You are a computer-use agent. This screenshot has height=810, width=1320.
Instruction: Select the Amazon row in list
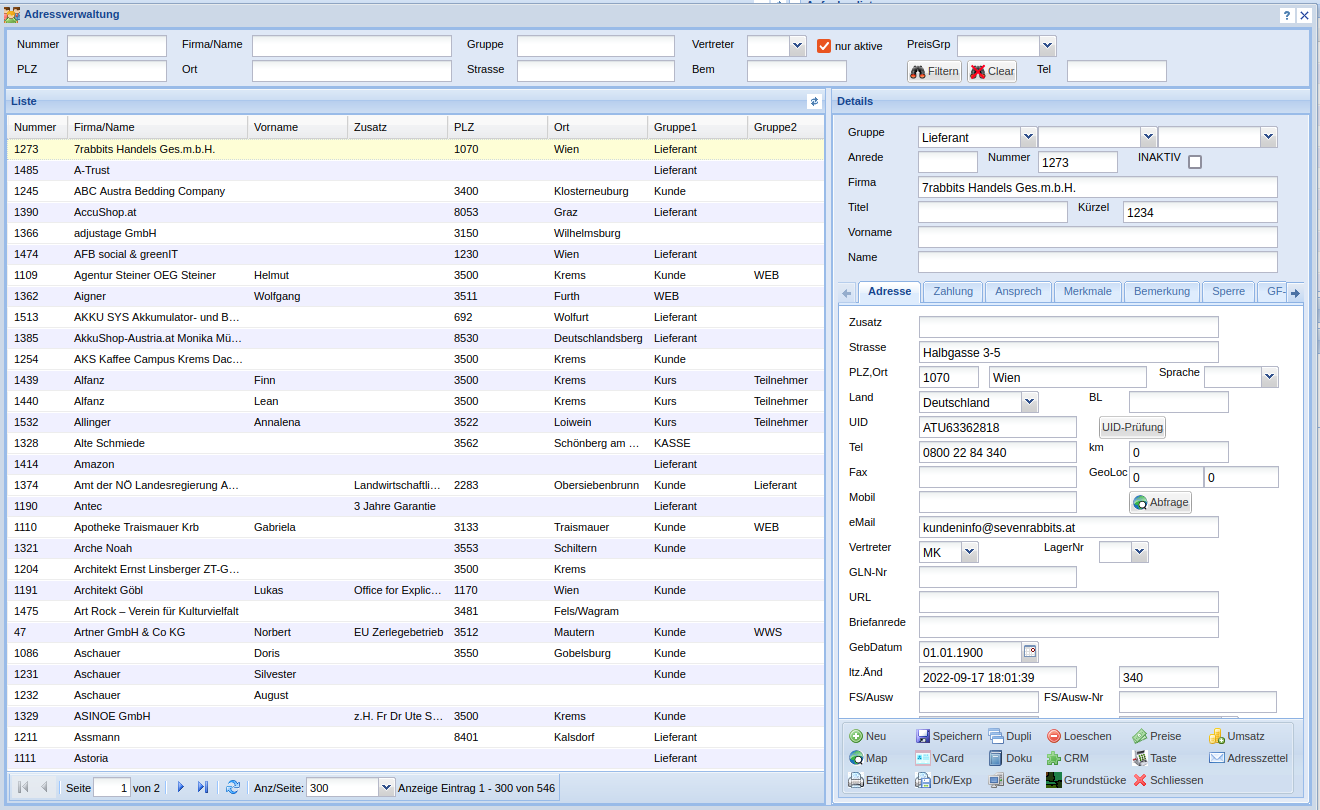[94, 464]
